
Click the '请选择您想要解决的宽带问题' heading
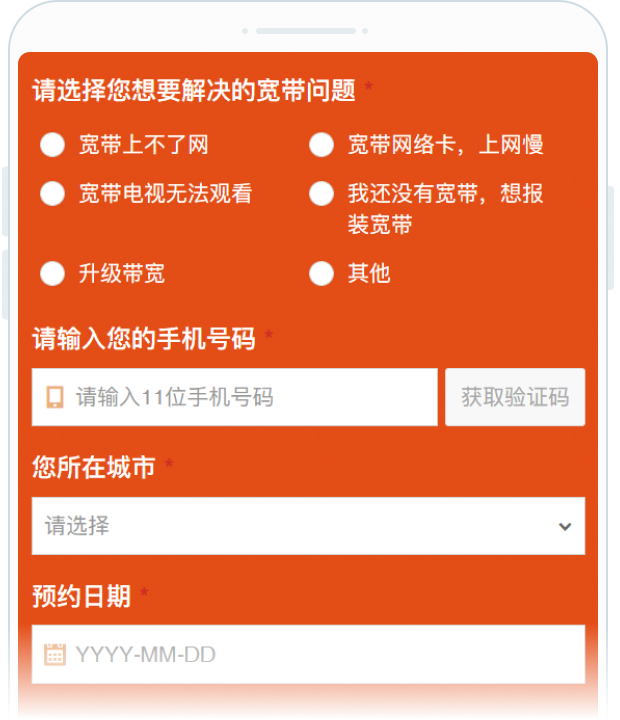coord(194,91)
